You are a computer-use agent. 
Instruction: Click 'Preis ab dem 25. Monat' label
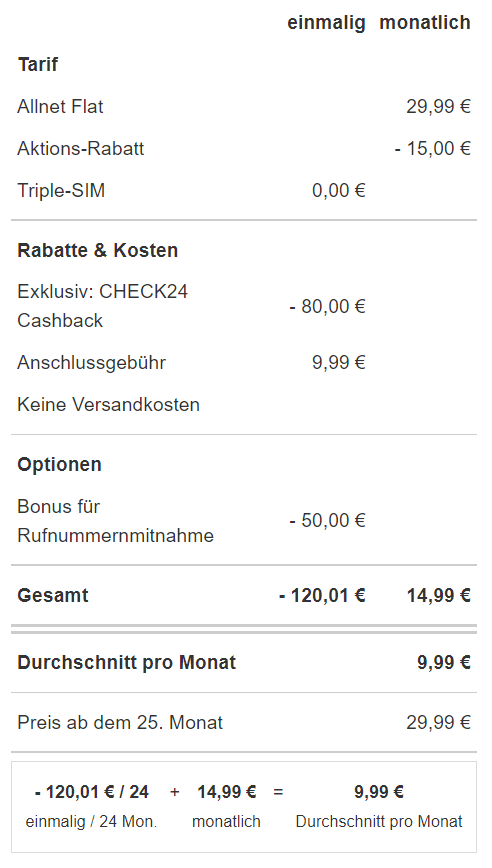pyautogui.click(x=120, y=722)
